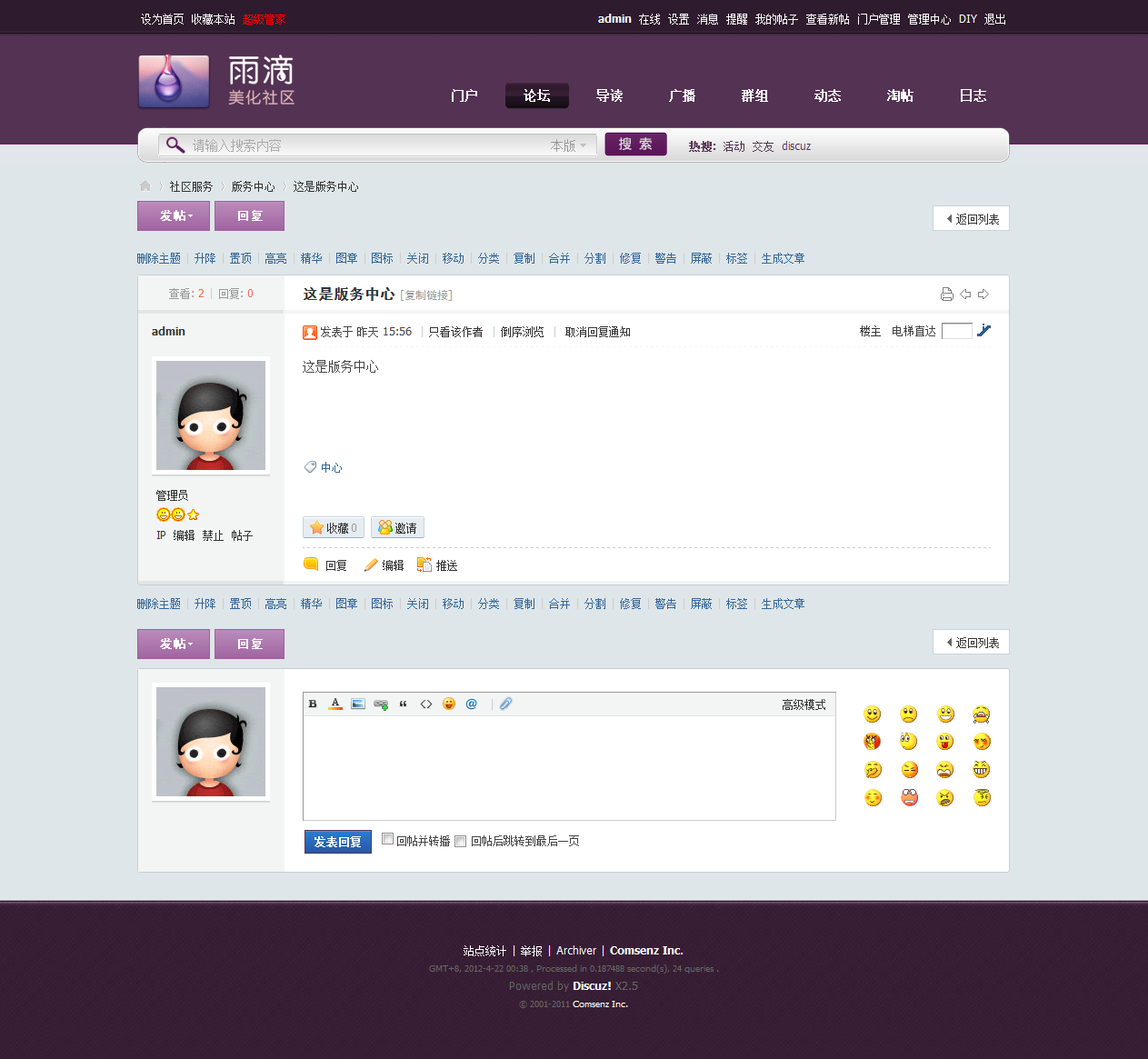The width and height of the screenshot is (1148, 1059).
Task: Click 取消回复通知 link
Action: [598, 332]
